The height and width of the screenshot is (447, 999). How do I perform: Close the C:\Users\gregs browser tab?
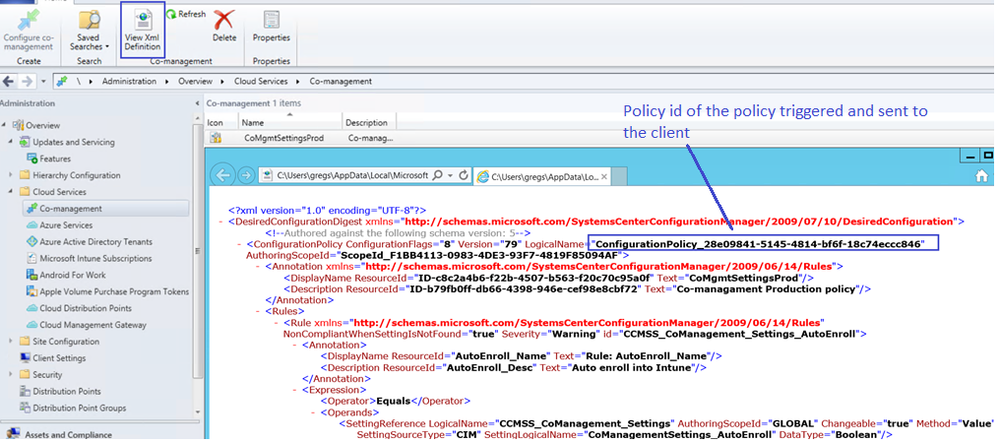tap(604, 176)
